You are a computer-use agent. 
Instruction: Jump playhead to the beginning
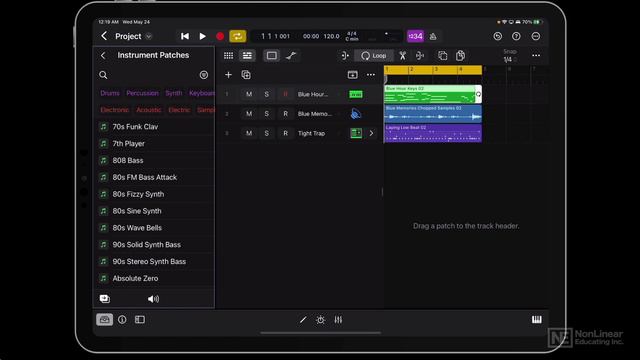click(x=184, y=36)
